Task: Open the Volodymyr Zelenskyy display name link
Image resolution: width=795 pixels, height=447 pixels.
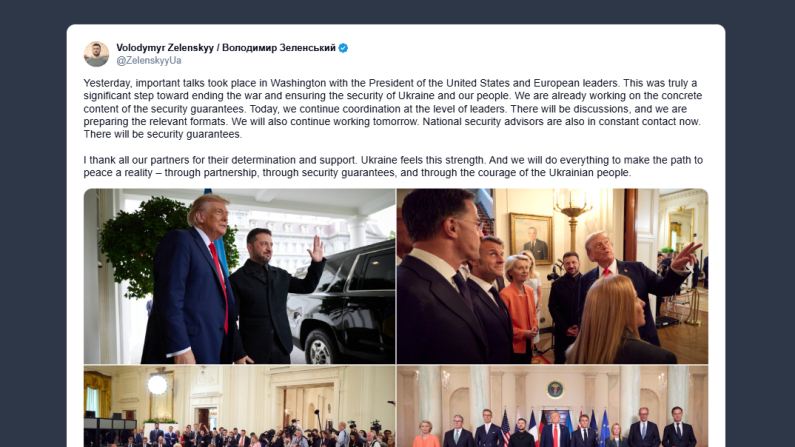Action: pos(226,48)
